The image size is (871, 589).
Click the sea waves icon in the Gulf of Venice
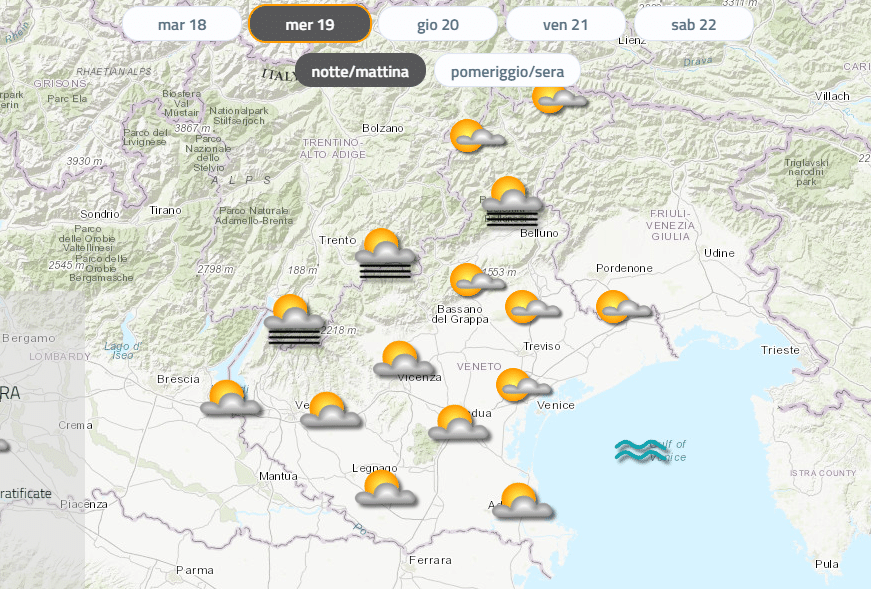pos(640,451)
